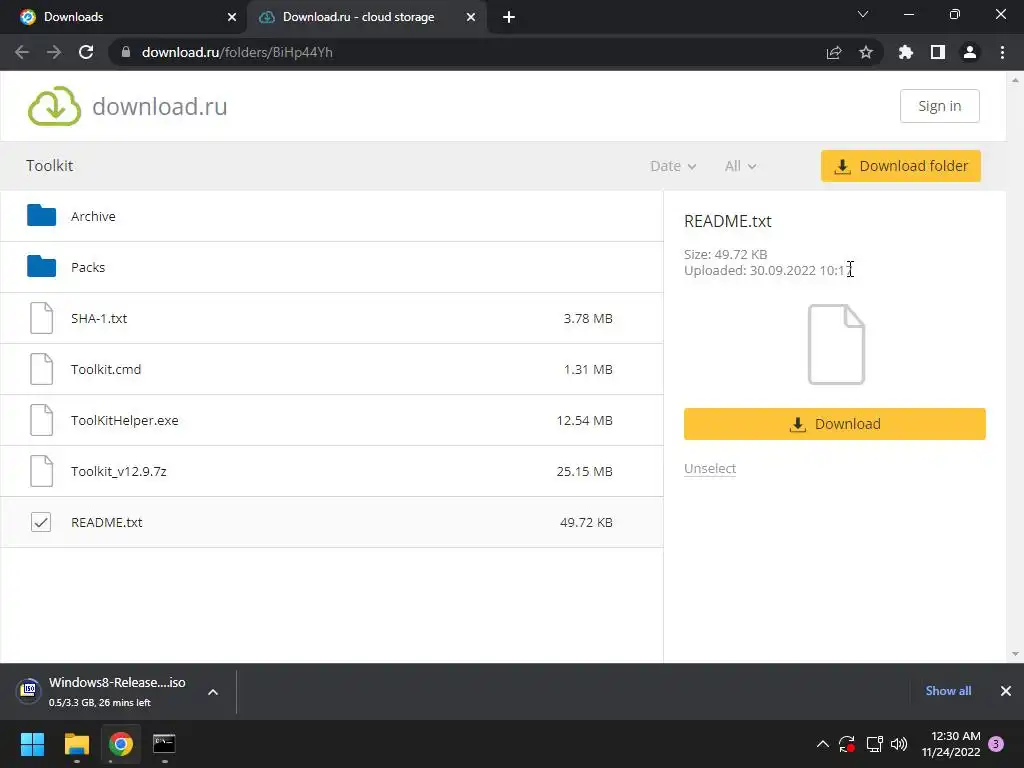Select the ToolKitHelper.exe file name

pyautogui.click(x=124, y=420)
